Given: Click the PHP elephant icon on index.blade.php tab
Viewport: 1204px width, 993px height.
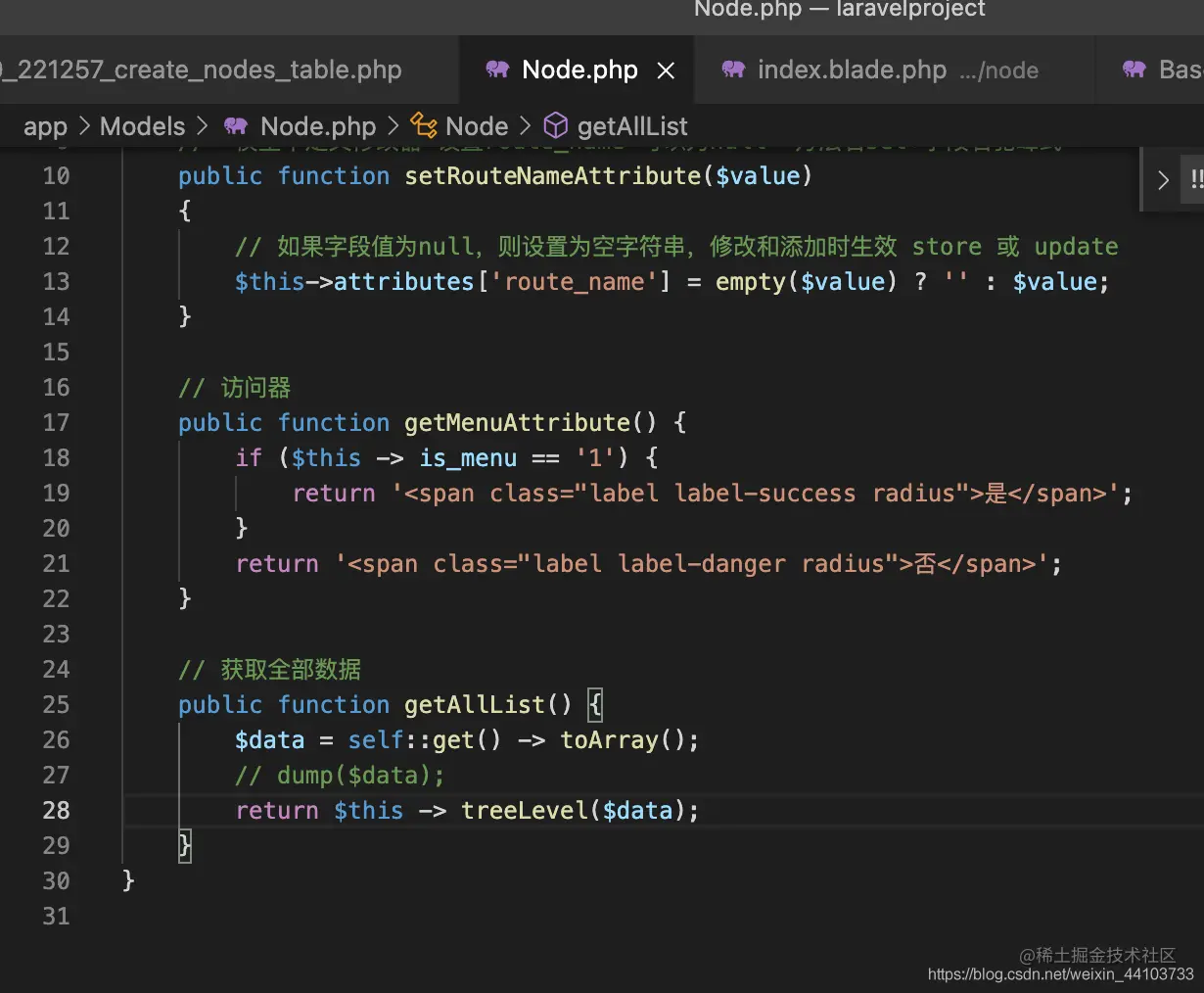Looking at the screenshot, I should tap(733, 70).
